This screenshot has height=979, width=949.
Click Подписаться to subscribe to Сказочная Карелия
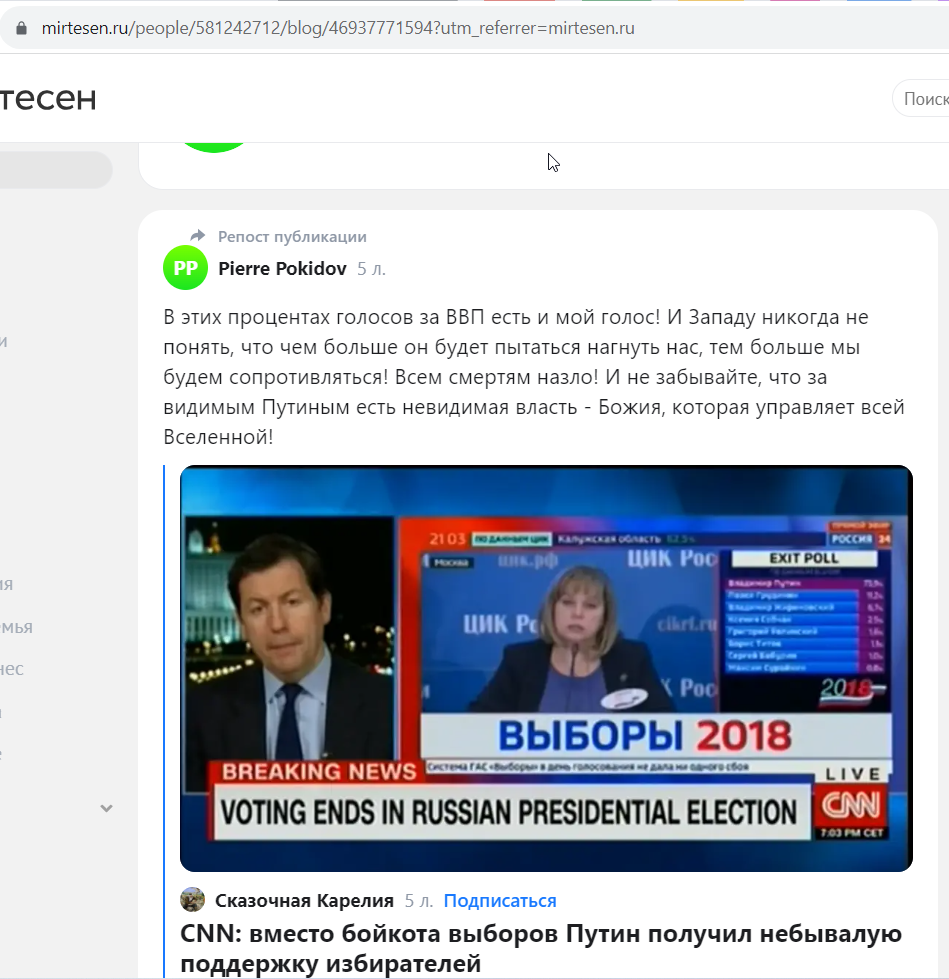click(x=500, y=900)
